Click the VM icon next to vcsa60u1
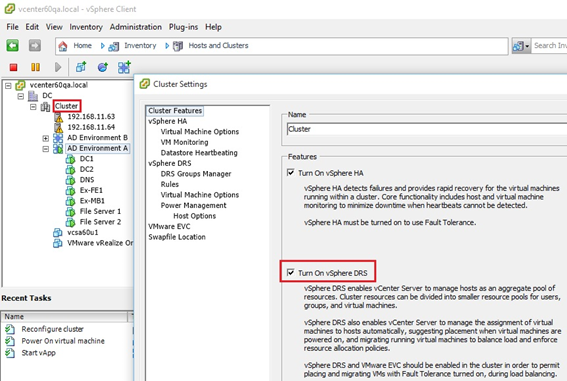The width and height of the screenshot is (567, 381). pos(57,232)
